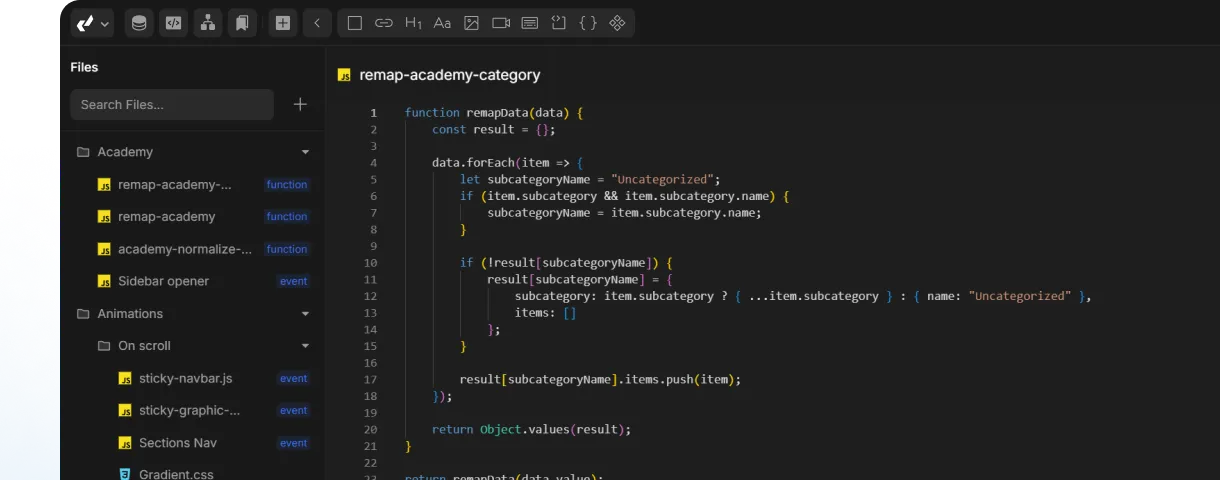
Task: Insert a video element
Action: pyautogui.click(x=501, y=23)
